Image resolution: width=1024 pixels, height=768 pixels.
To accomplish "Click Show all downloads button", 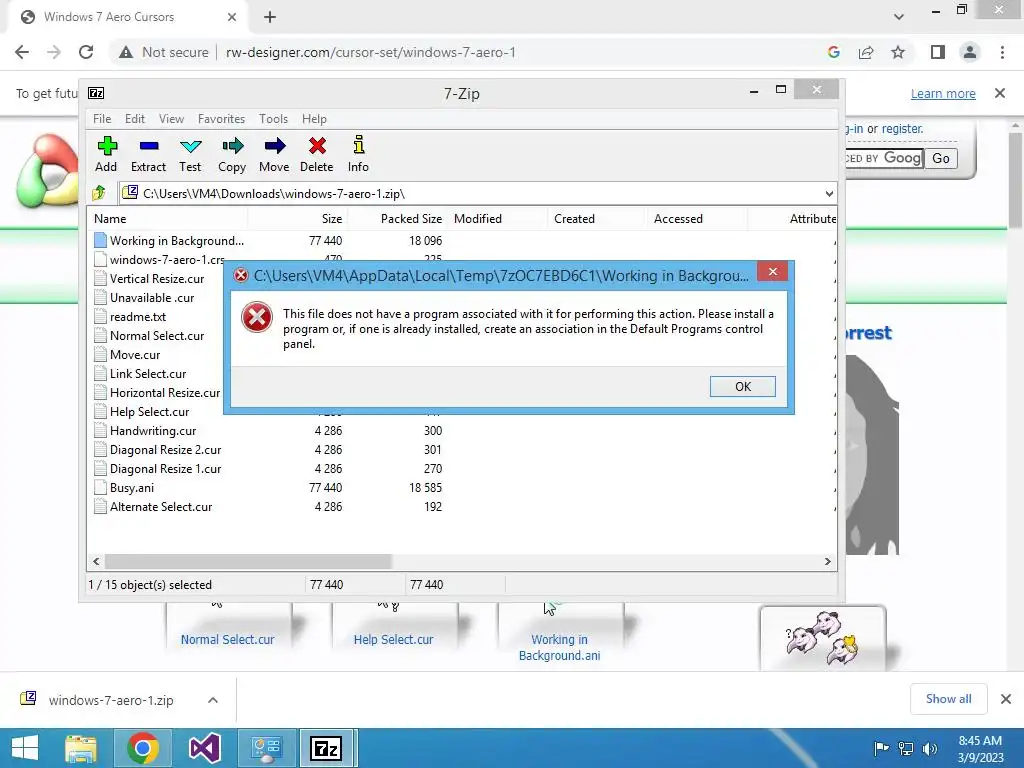I will point(948,699).
